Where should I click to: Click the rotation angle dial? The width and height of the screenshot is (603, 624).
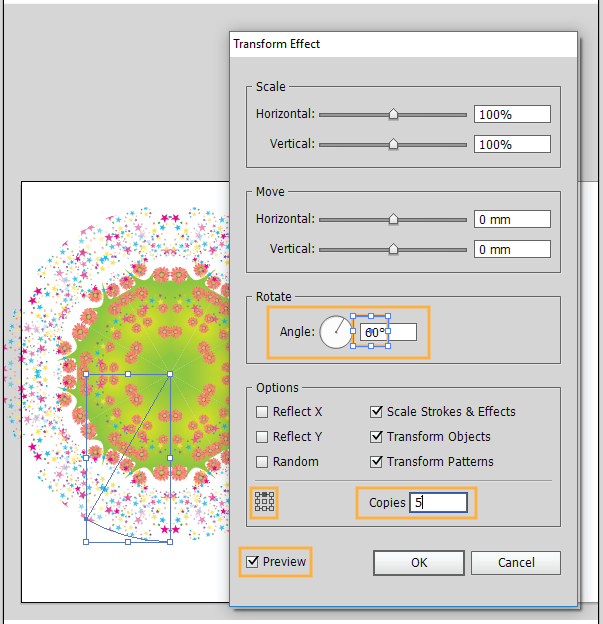tap(336, 332)
